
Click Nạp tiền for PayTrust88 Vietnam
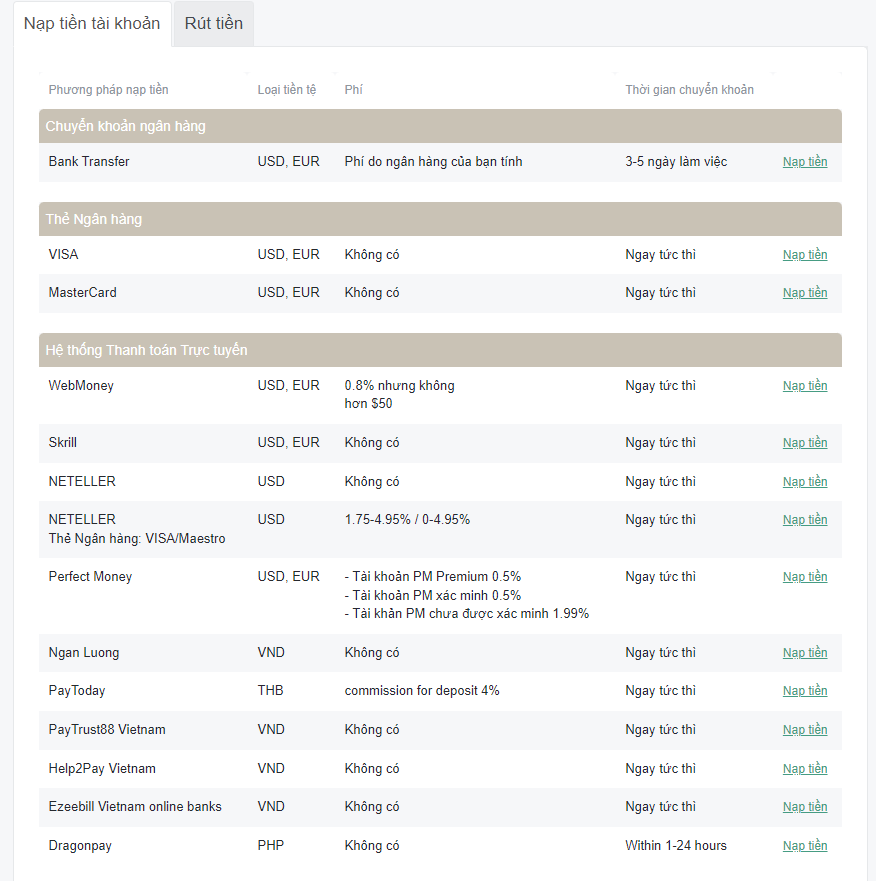(805, 729)
